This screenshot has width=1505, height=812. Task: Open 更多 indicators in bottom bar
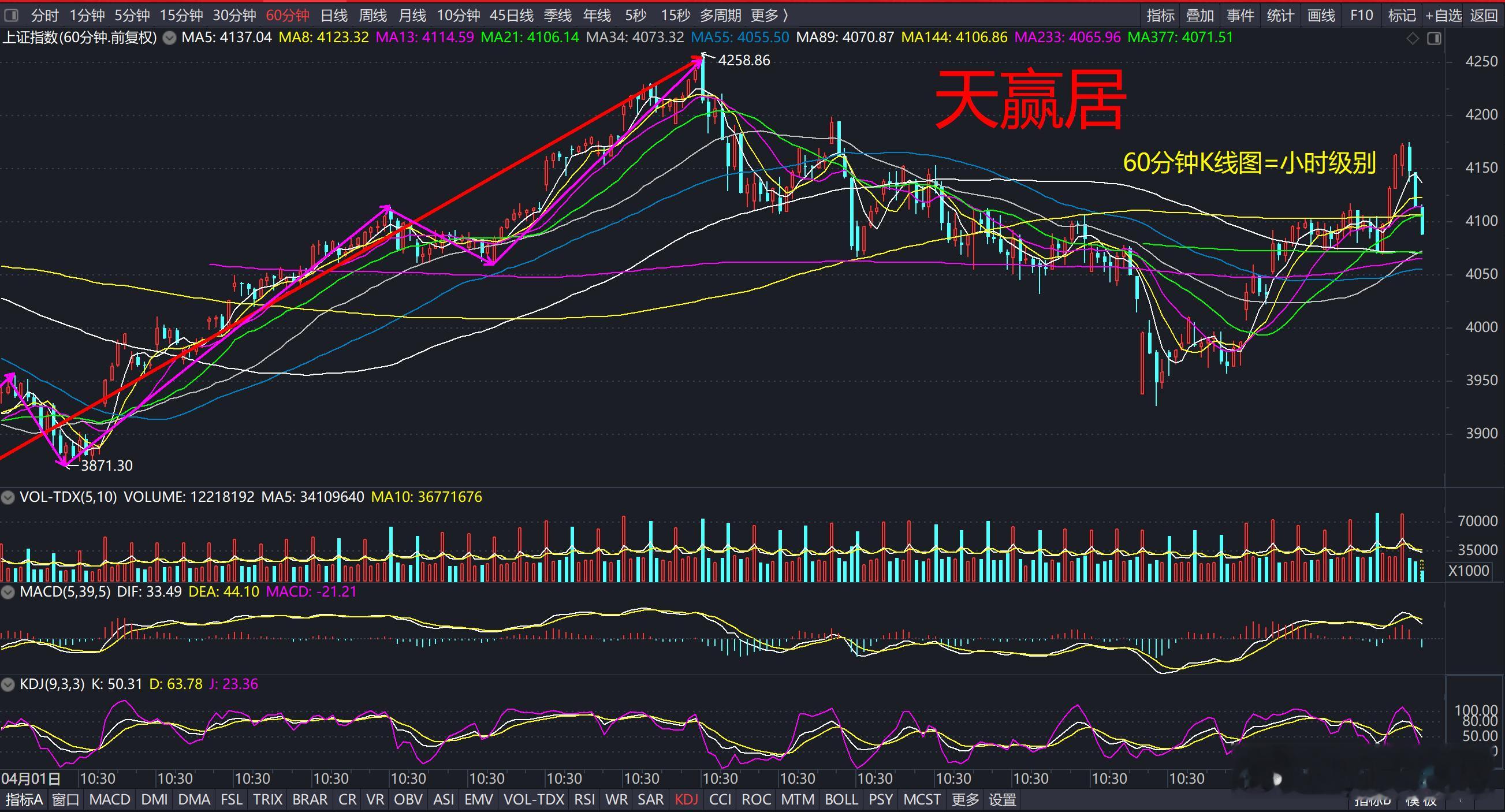[965, 799]
